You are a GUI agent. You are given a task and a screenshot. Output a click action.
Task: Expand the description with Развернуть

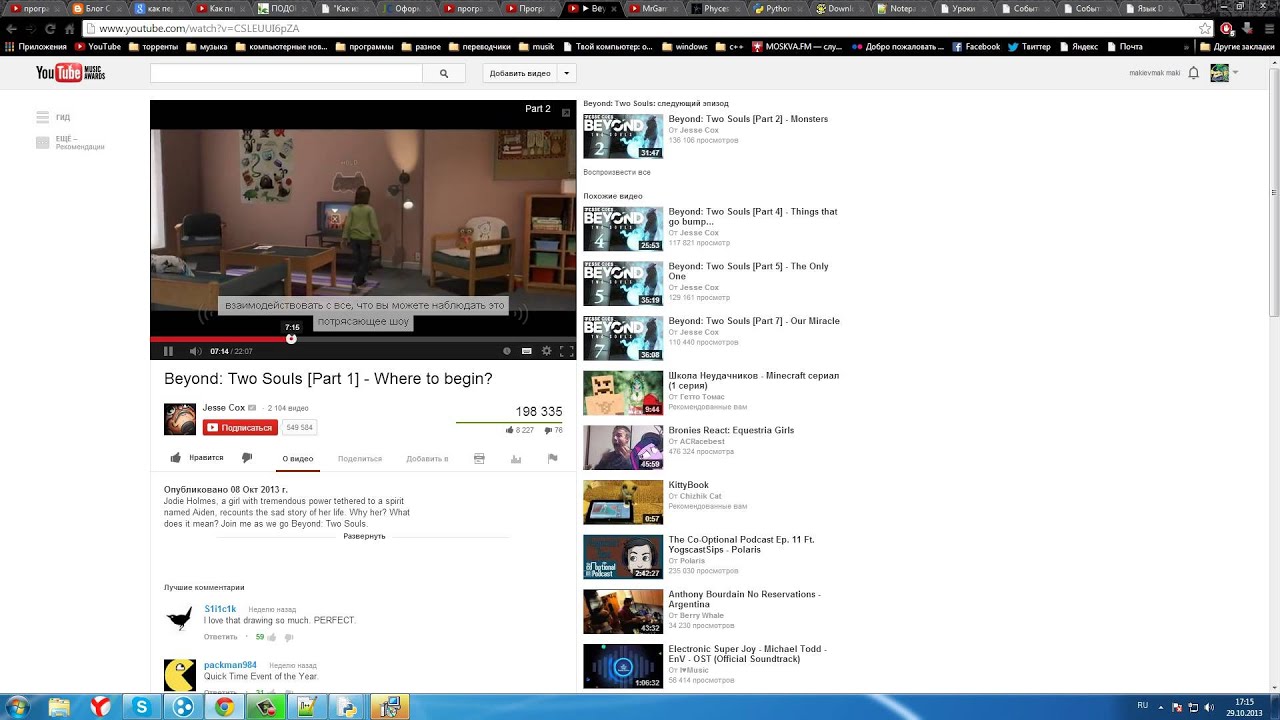(x=364, y=536)
